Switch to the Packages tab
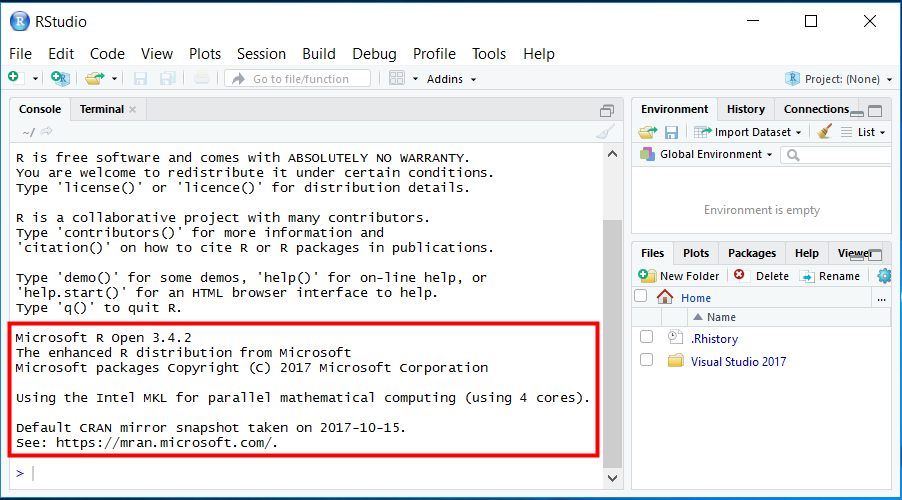 coord(752,253)
